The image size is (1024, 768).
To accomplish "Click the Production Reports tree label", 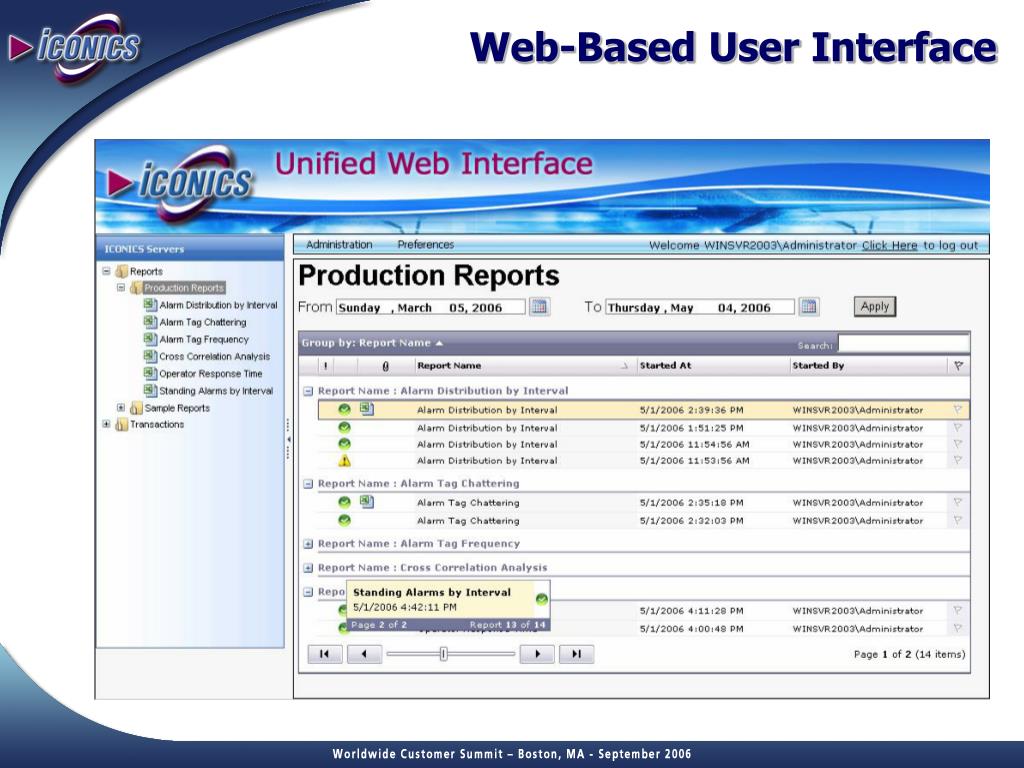I will pyautogui.click(x=184, y=288).
